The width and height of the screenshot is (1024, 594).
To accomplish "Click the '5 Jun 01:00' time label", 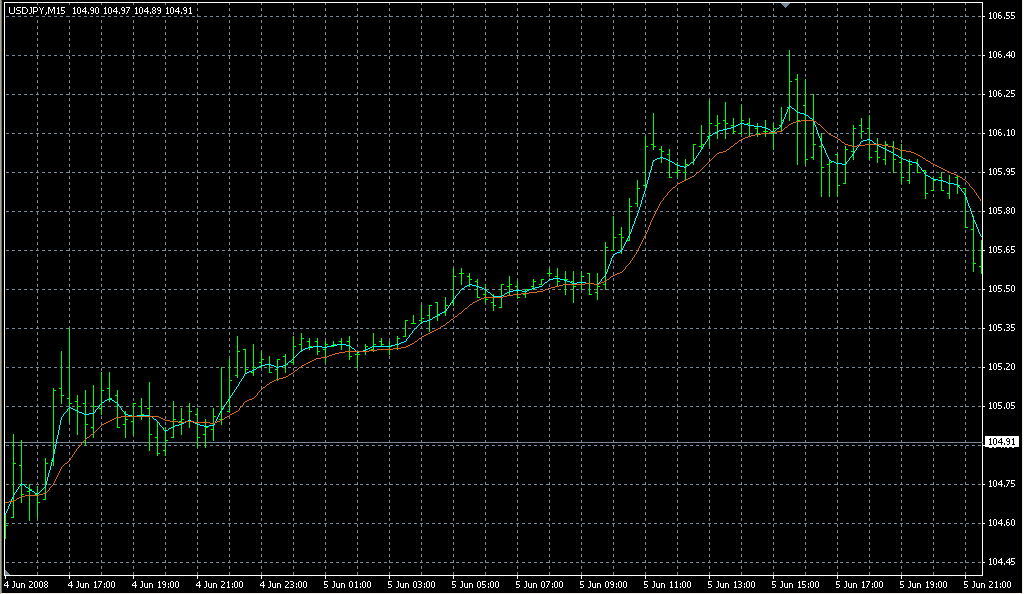I will (348, 585).
